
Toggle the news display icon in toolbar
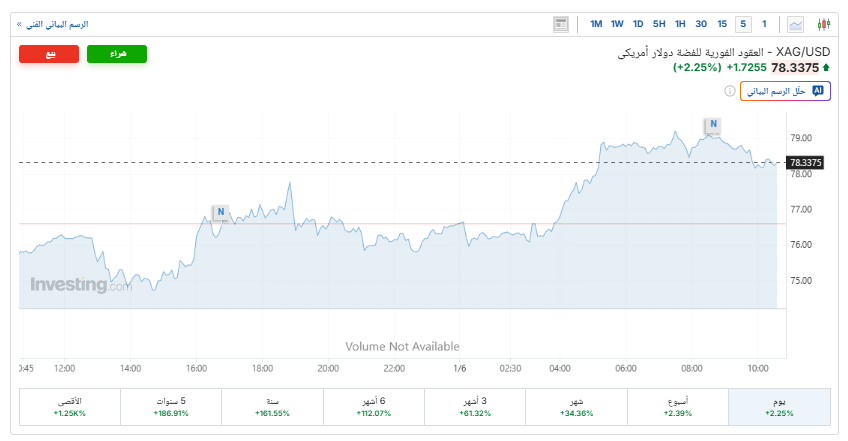560,24
